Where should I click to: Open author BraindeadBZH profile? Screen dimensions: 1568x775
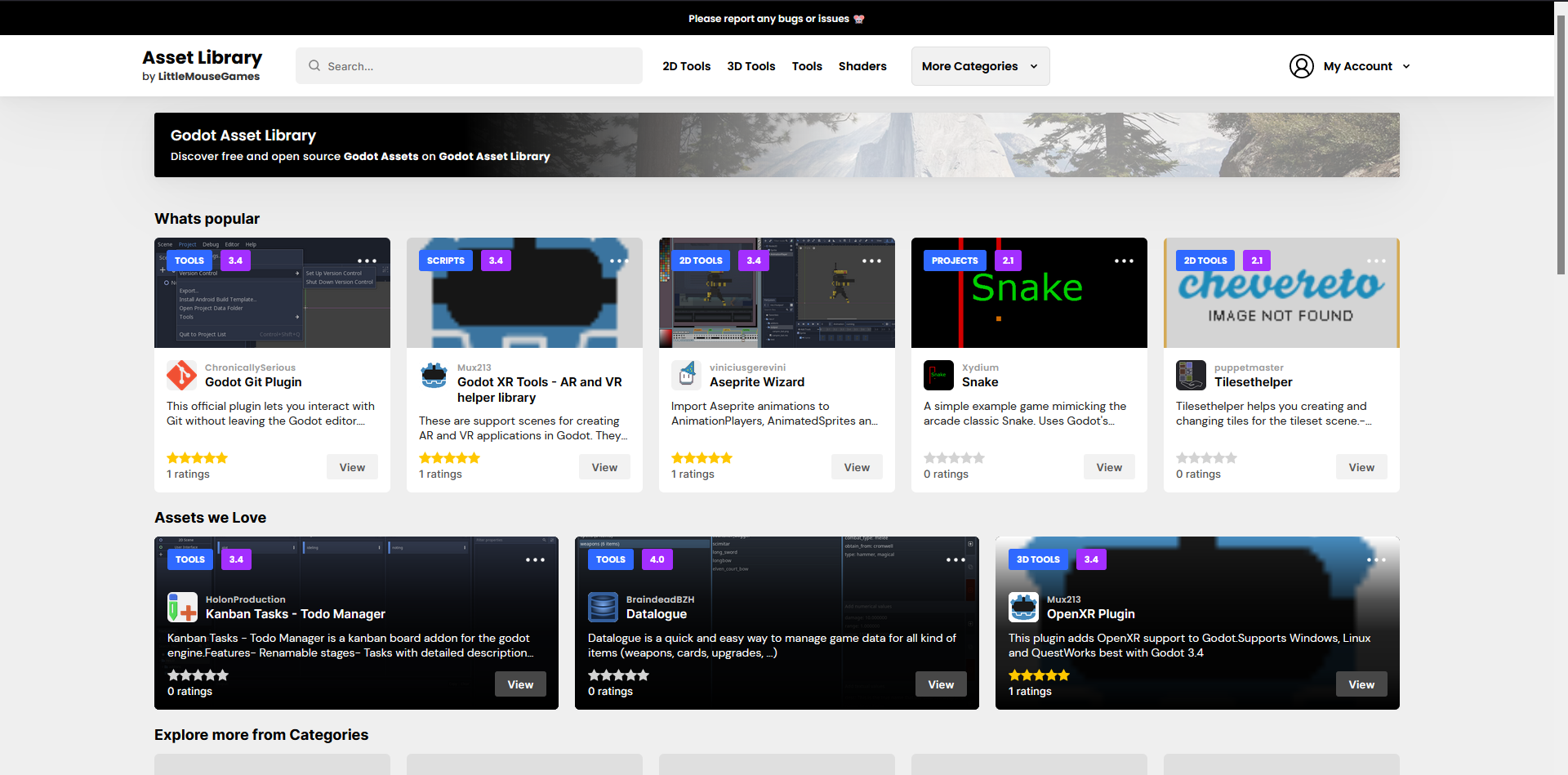coord(660,599)
